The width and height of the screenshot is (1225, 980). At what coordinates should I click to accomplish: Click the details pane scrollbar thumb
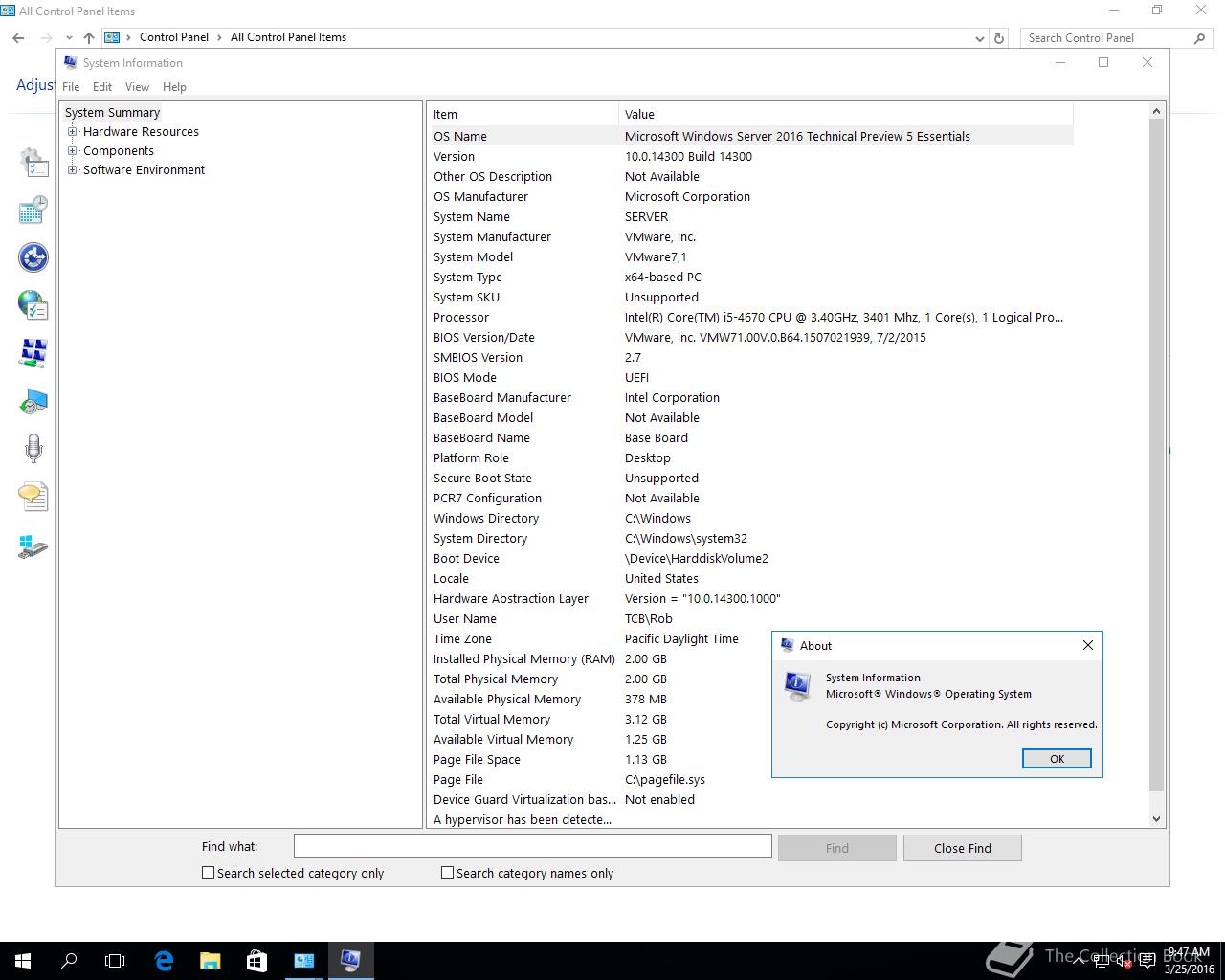[1156, 456]
